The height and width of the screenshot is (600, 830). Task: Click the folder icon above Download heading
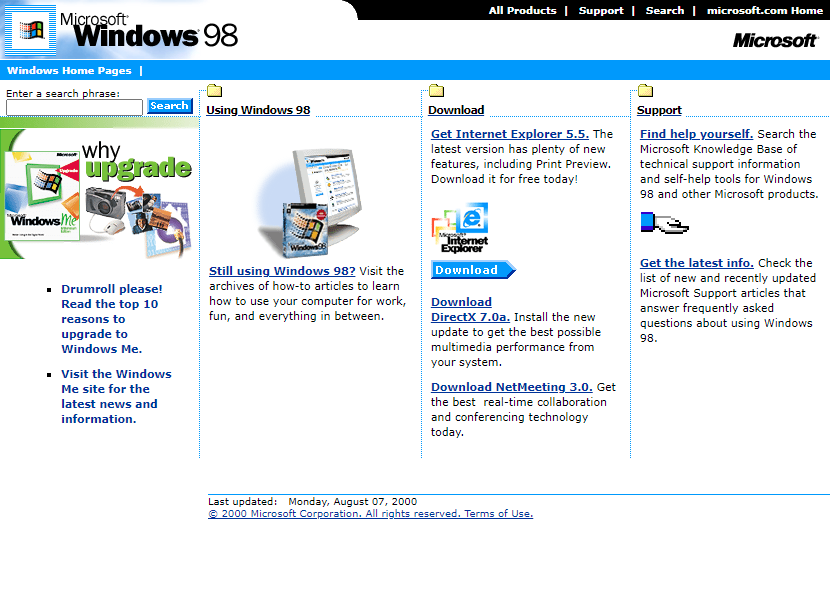click(x=436, y=91)
